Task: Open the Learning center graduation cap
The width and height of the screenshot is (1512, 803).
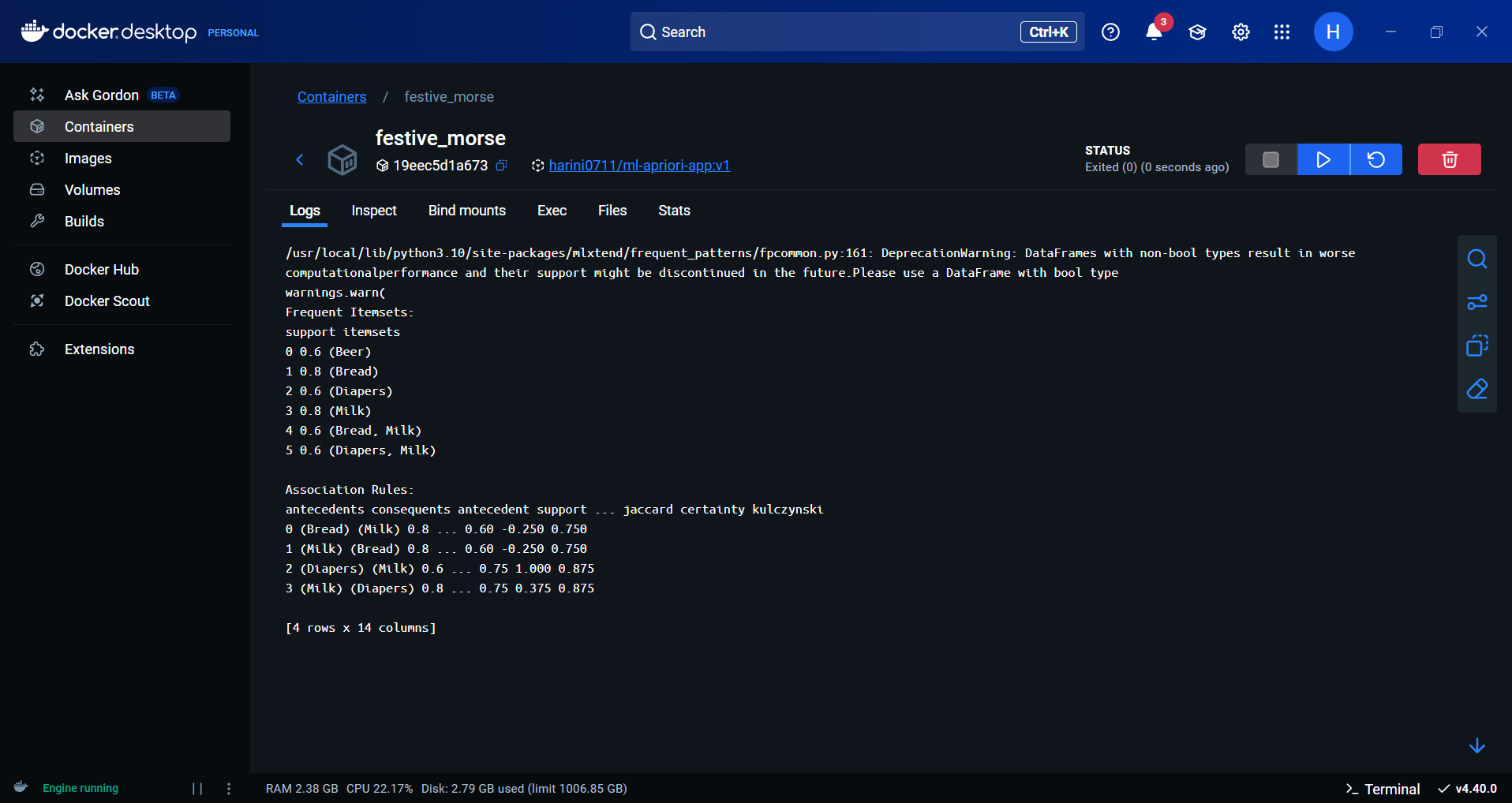Action: [1197, 32]
